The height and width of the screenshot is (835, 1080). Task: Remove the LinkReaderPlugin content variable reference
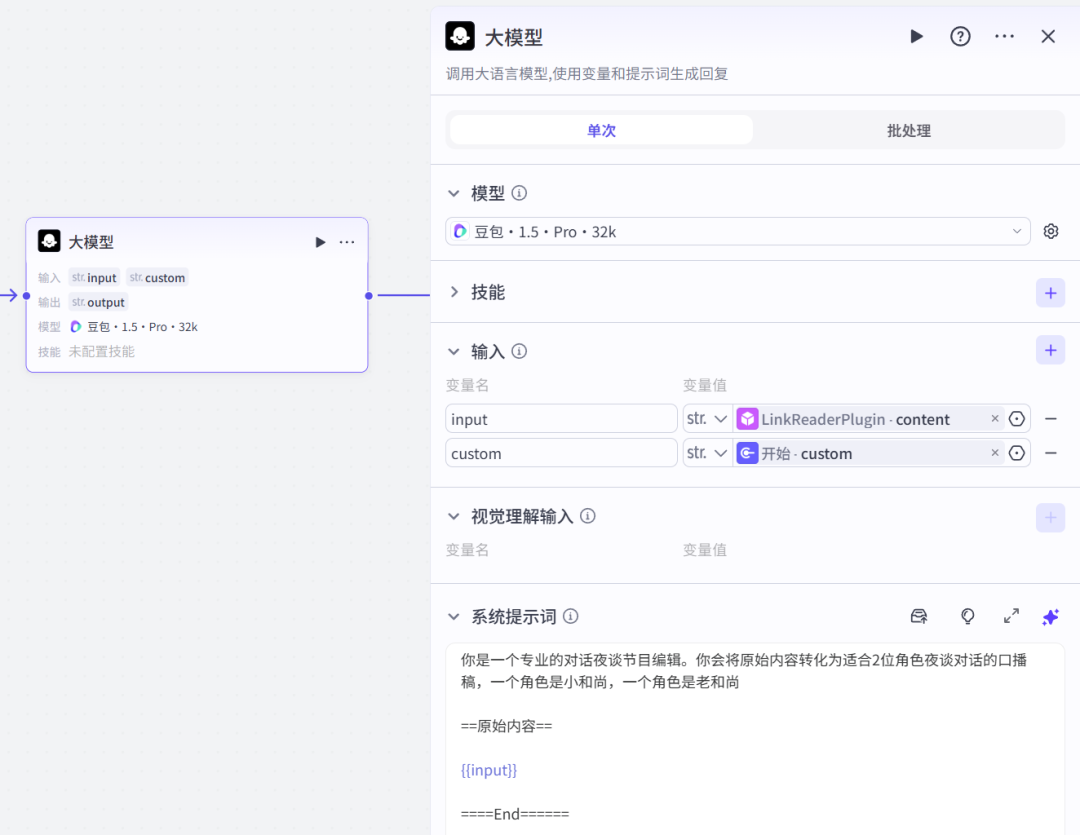pyautogui.click(x=994, y=418)
